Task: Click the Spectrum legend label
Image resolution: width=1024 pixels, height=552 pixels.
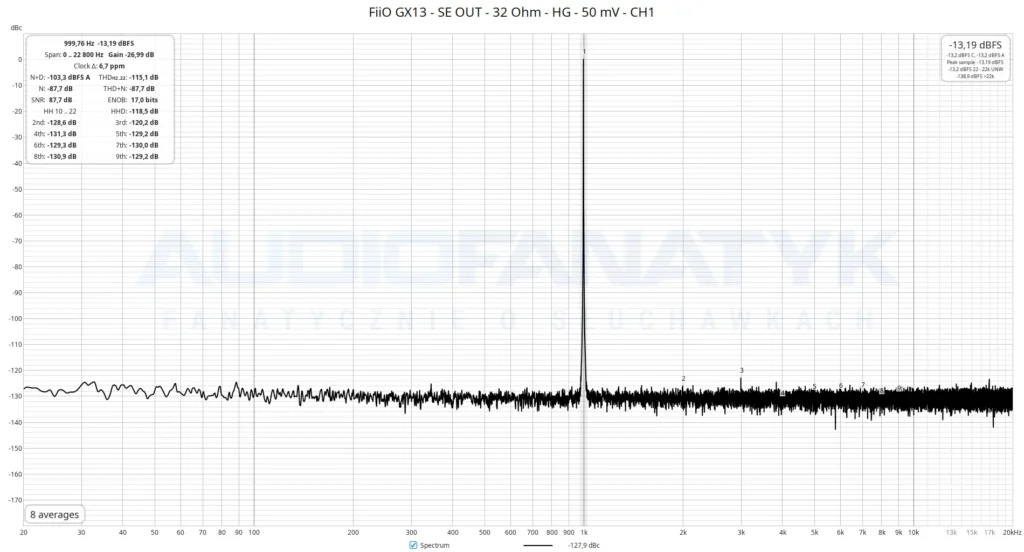Action: (434, 545)
